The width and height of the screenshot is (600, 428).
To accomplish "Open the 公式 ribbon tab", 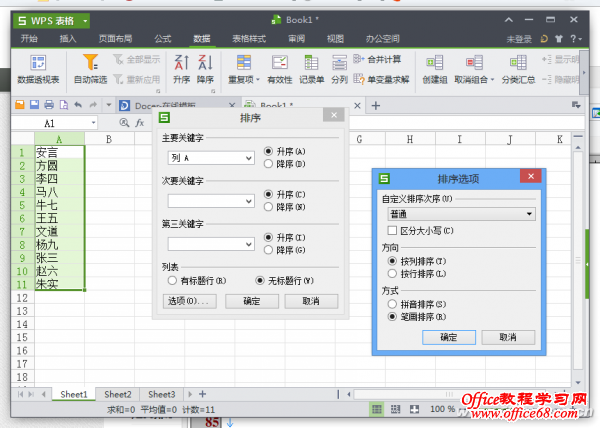I will pos(163,39).
